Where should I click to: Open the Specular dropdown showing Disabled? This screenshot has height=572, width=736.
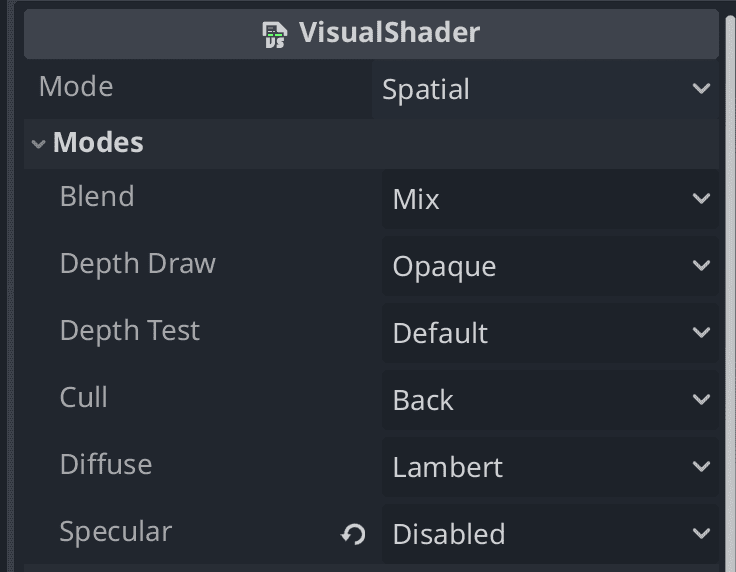coord(549,534)
